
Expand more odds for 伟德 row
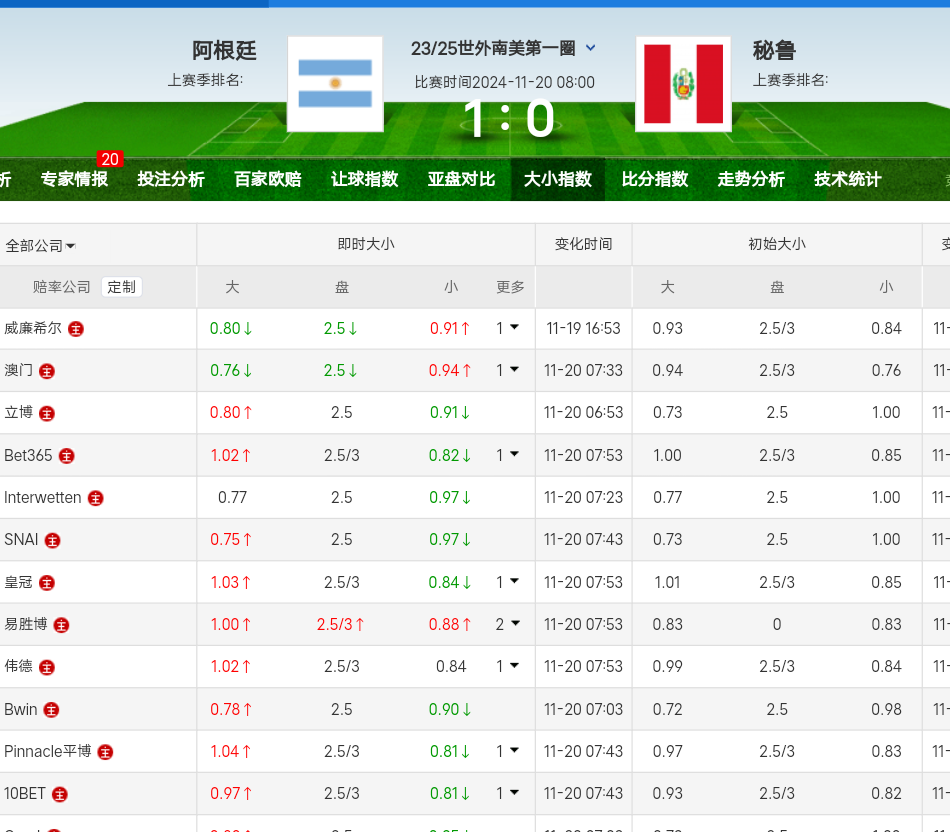(508, 667)
